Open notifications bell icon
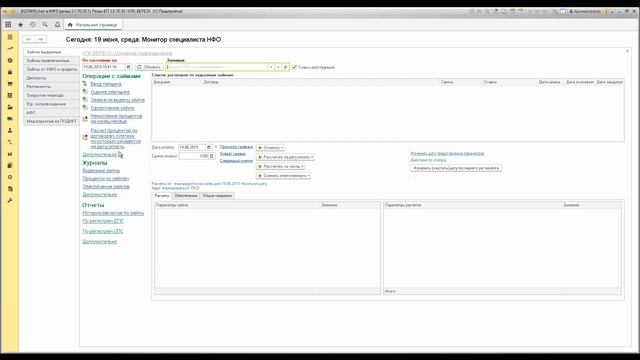This screenshot has width=640, height=360. (58, 24)
